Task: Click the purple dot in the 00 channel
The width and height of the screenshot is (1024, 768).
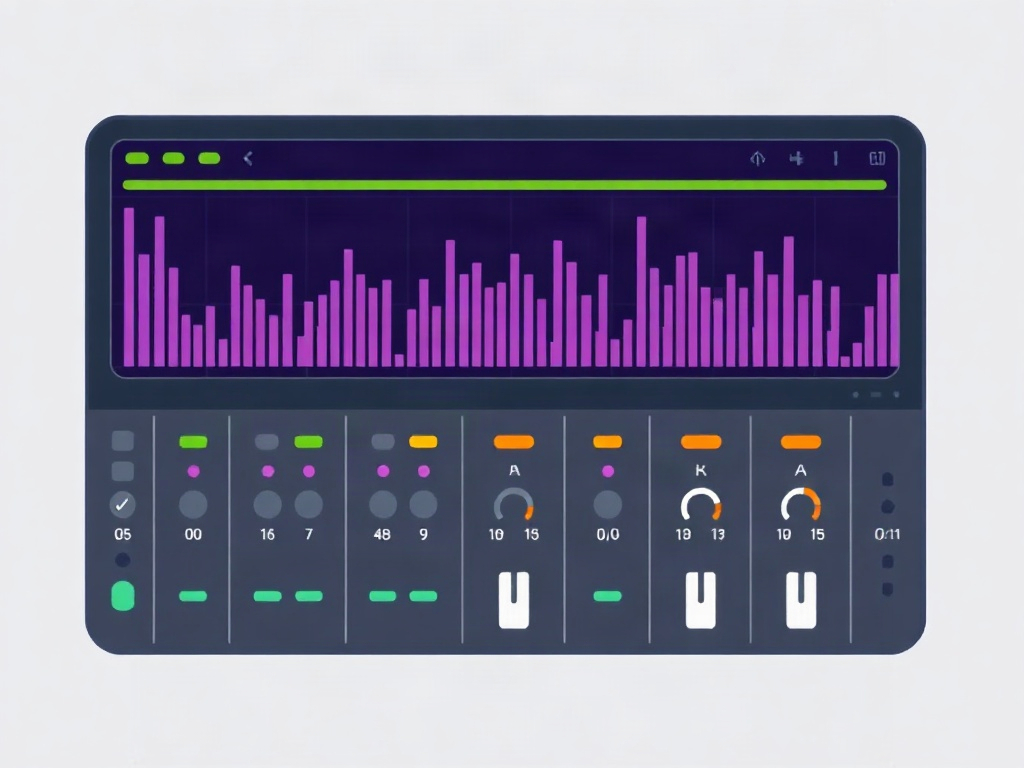Action: [x=193, y=471]
